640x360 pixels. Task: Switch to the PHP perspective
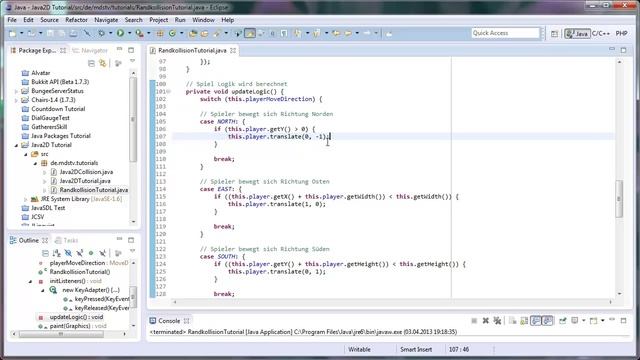tap(622, 33)
